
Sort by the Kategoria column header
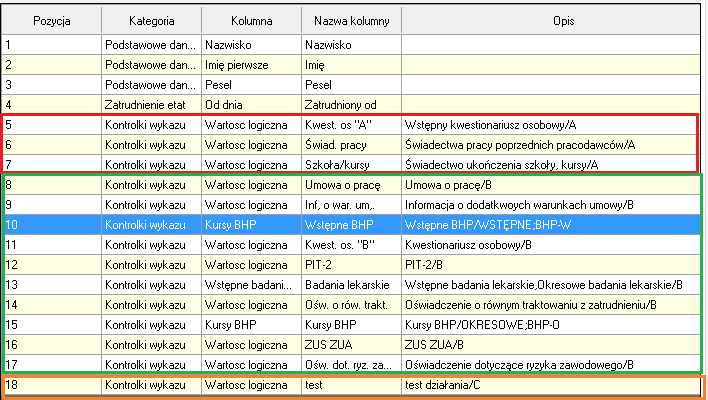point(152,21)
